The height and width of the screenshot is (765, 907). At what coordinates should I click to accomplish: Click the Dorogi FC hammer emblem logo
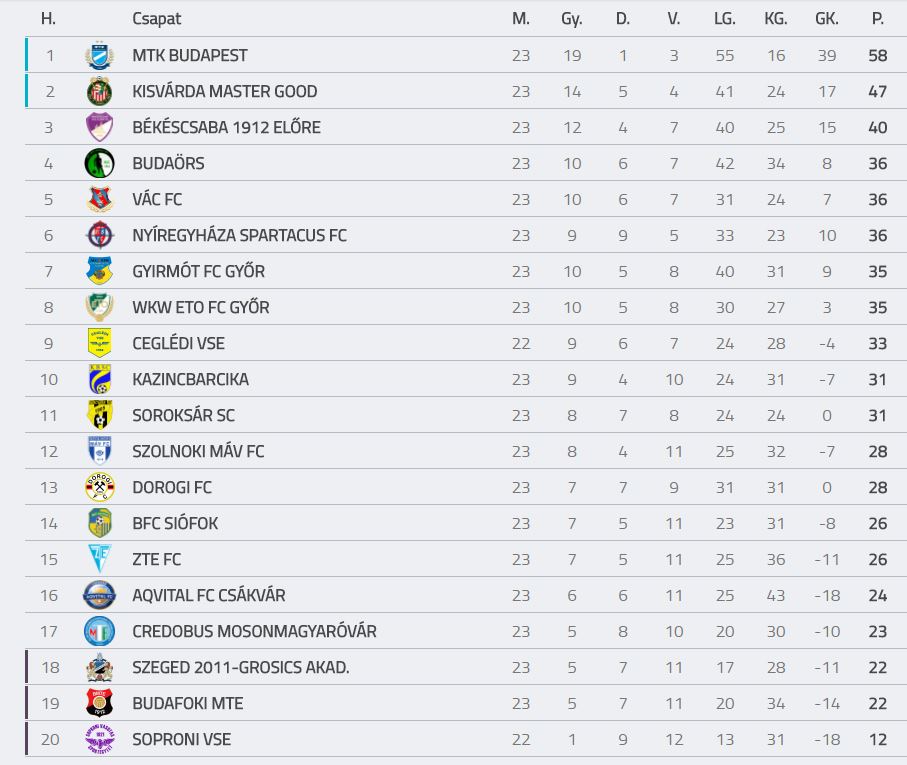(99, 487)
